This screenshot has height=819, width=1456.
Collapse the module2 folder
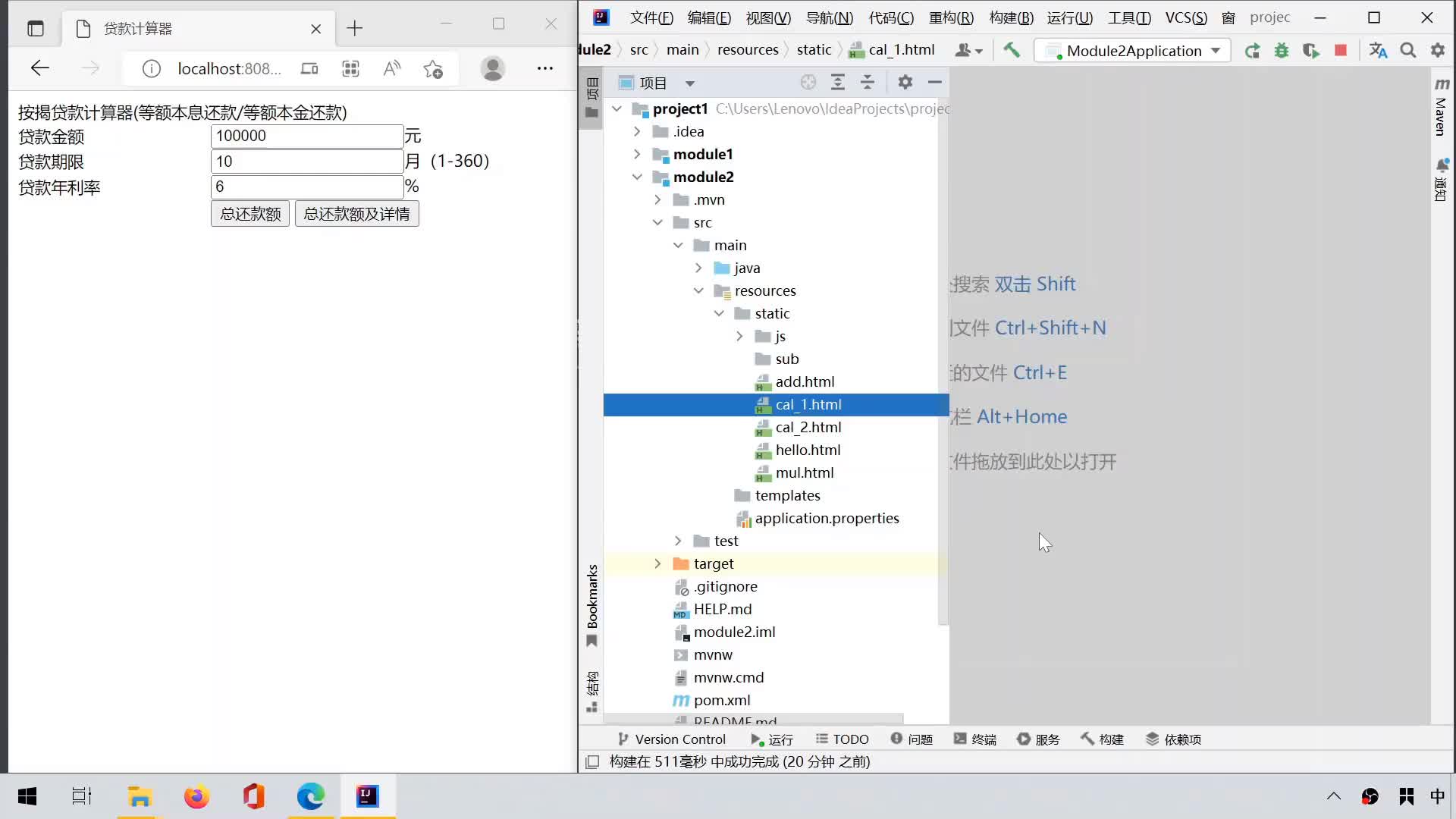pos(637,177)
